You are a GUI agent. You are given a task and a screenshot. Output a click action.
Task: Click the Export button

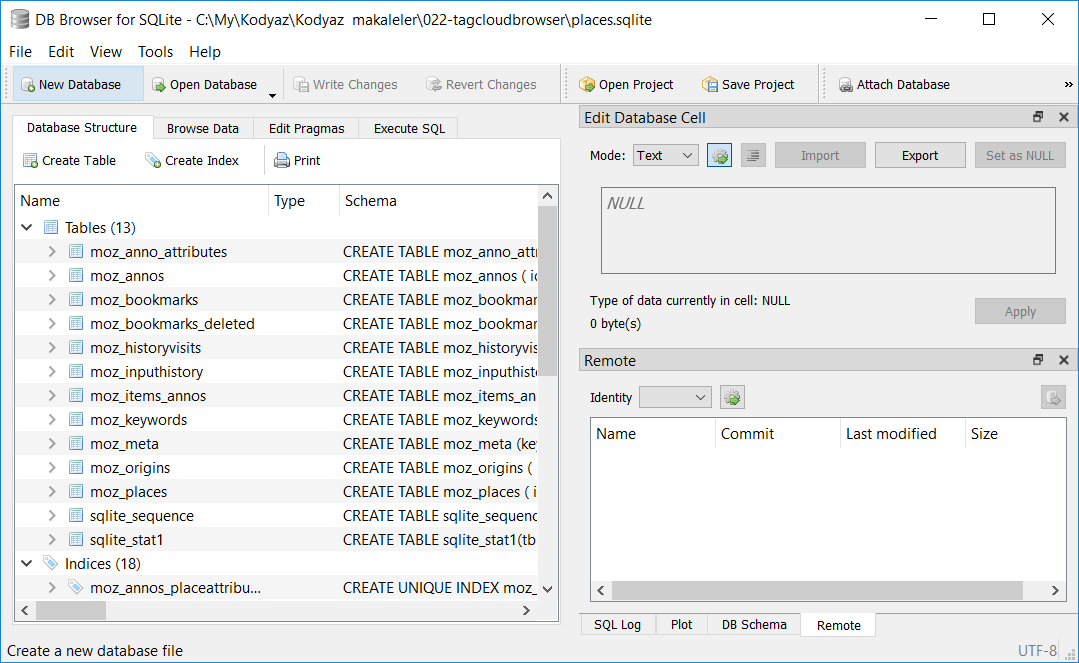pos(920,156)
